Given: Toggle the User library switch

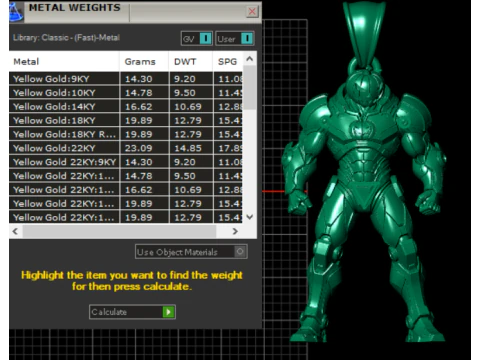Looking at the screenshot, I should pyautogui.click(x=235, y=39).
